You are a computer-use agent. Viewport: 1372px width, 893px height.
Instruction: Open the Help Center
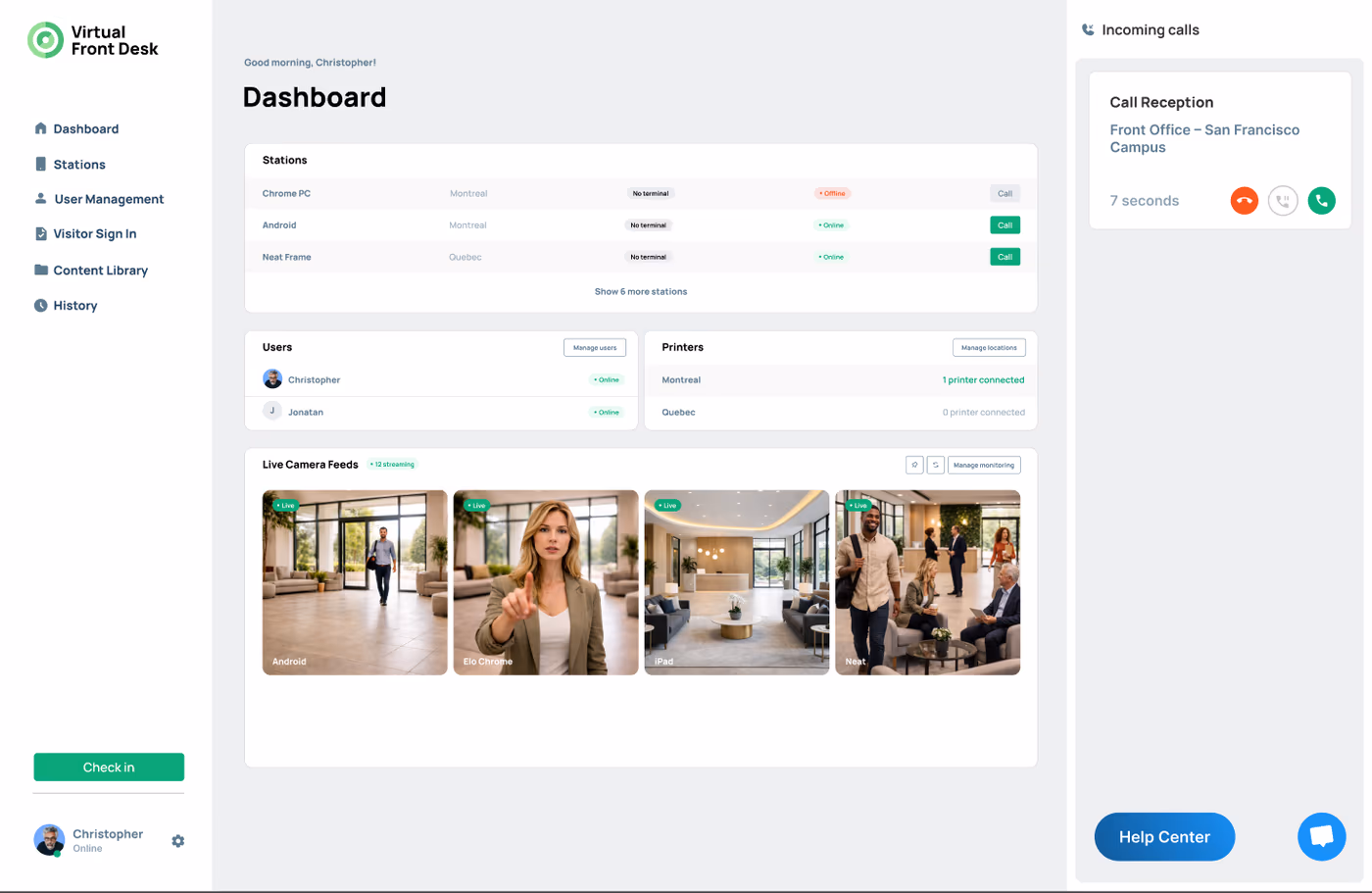pyautogui.click(x=1164, y=836)
